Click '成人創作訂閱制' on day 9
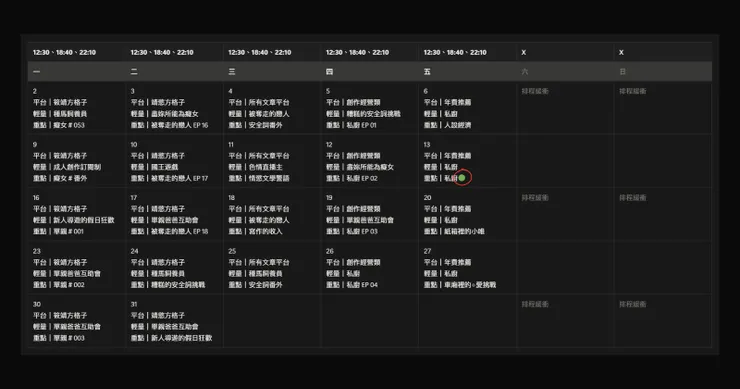The height and width of the screenshot is (389, 740). click(x=77, y=167)
